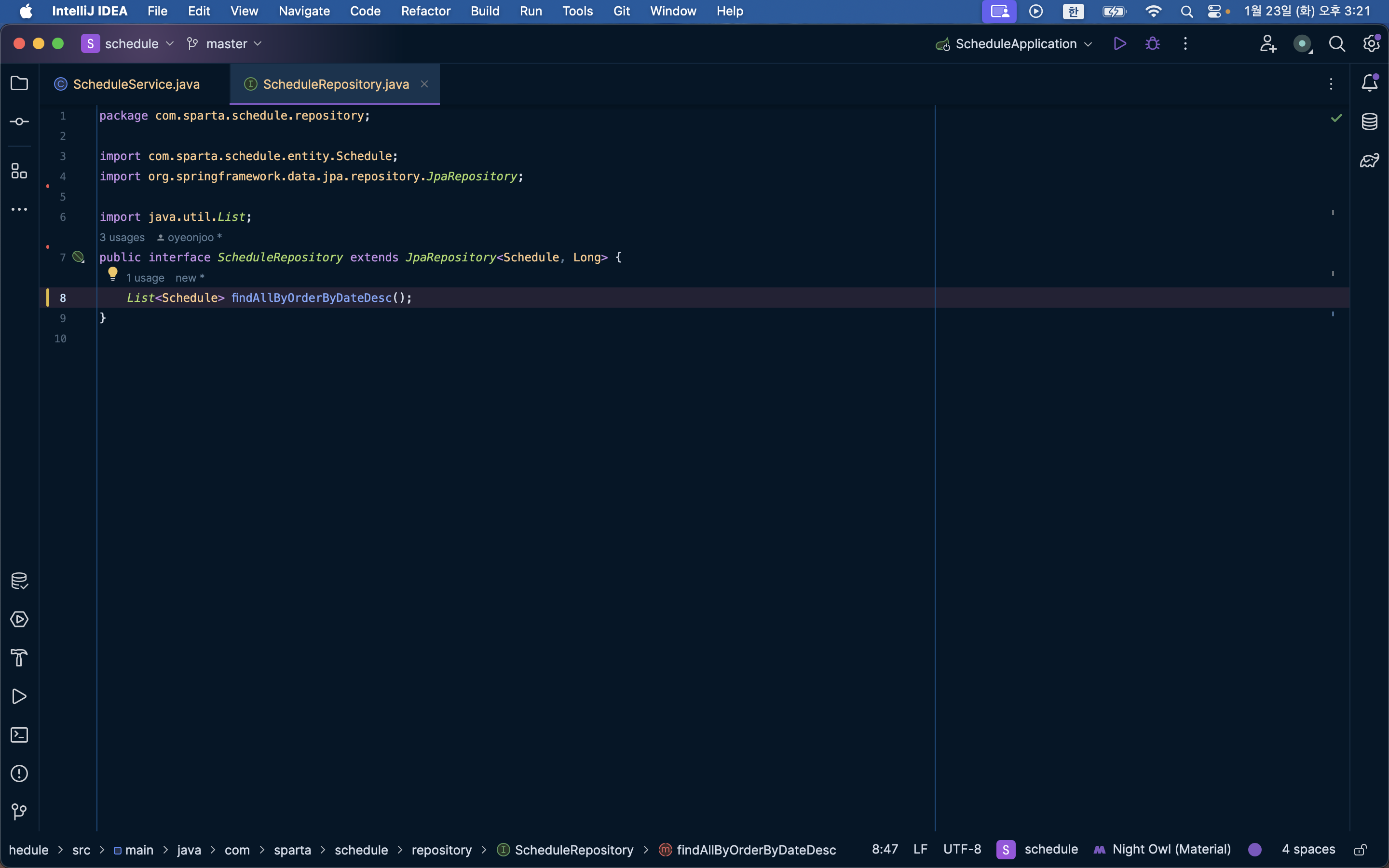Open the Project tool window folder icon
The width and height of the screenshot is (1389, 868).
click(19, 83)
